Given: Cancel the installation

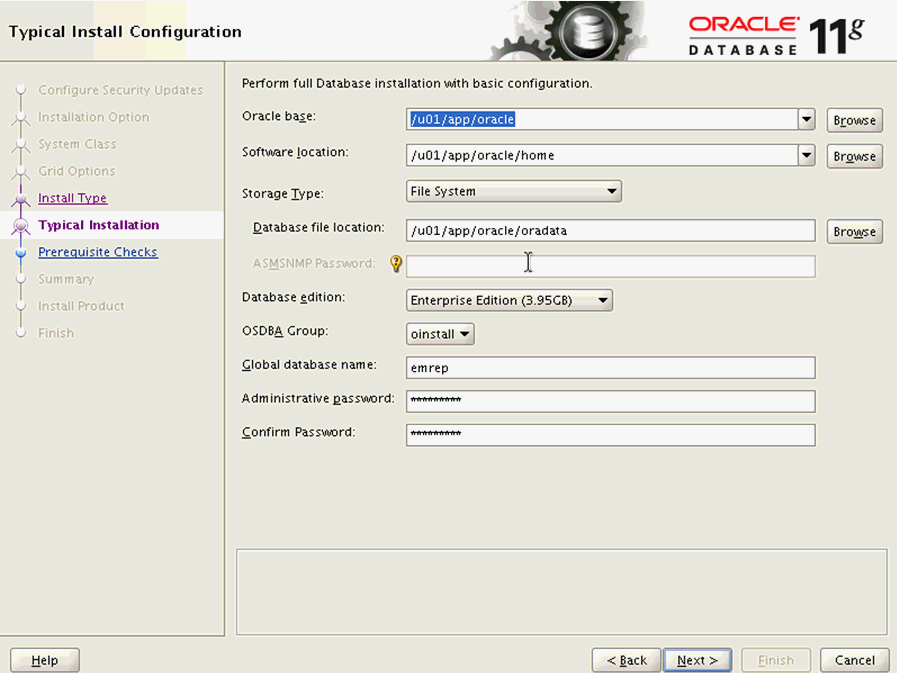Looking at the screenshot, I should point(855,660).
